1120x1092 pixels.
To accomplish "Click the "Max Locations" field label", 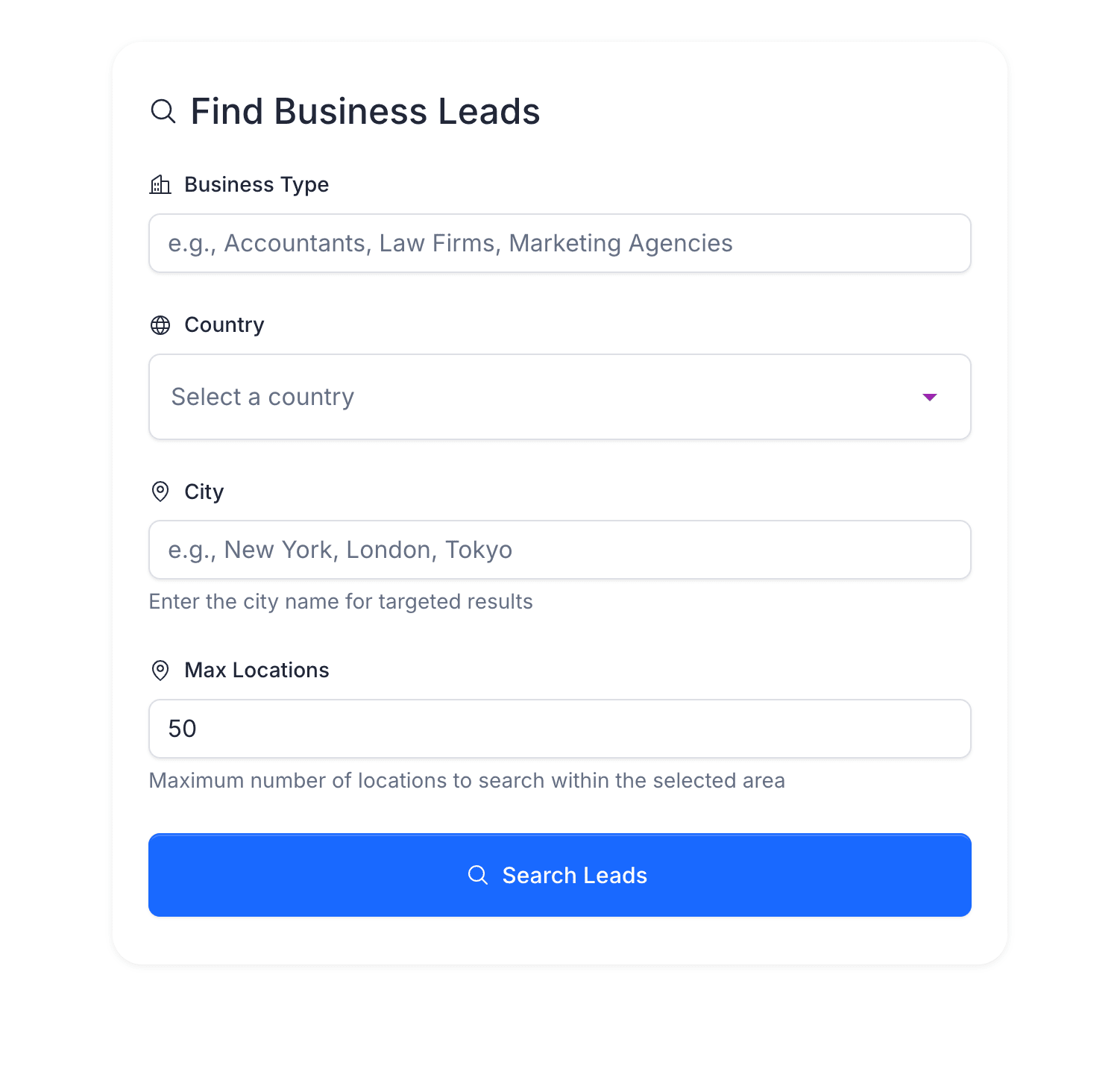I will tap(257, 670).
